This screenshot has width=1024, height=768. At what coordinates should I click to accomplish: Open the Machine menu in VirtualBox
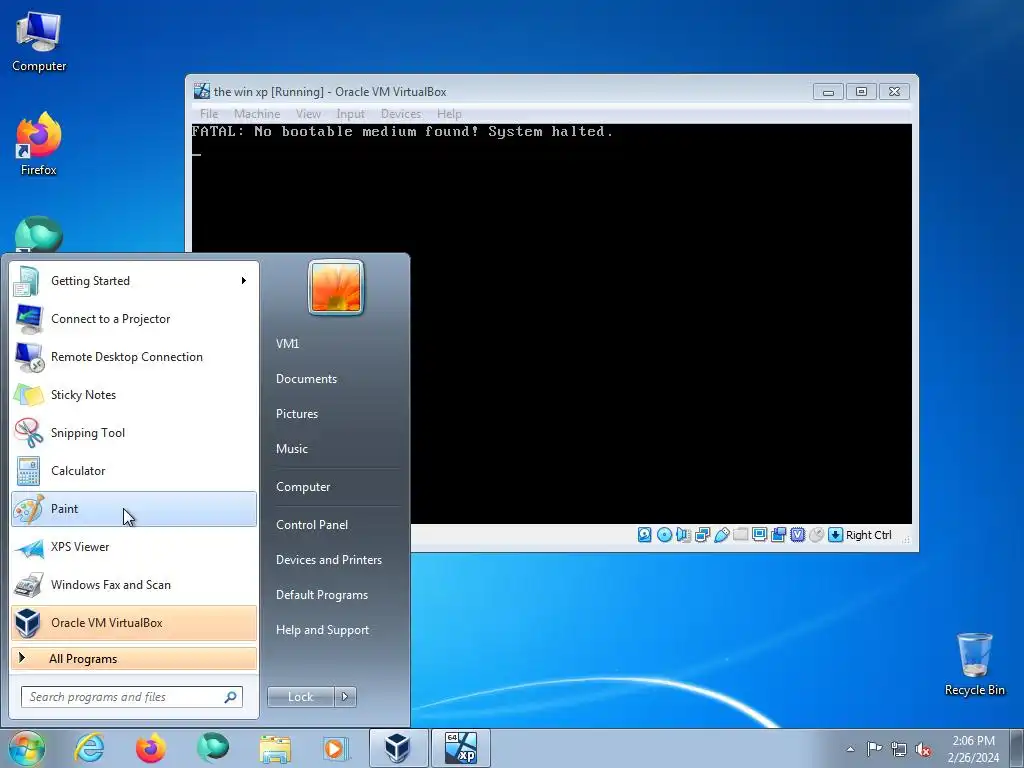coord(257,114)
